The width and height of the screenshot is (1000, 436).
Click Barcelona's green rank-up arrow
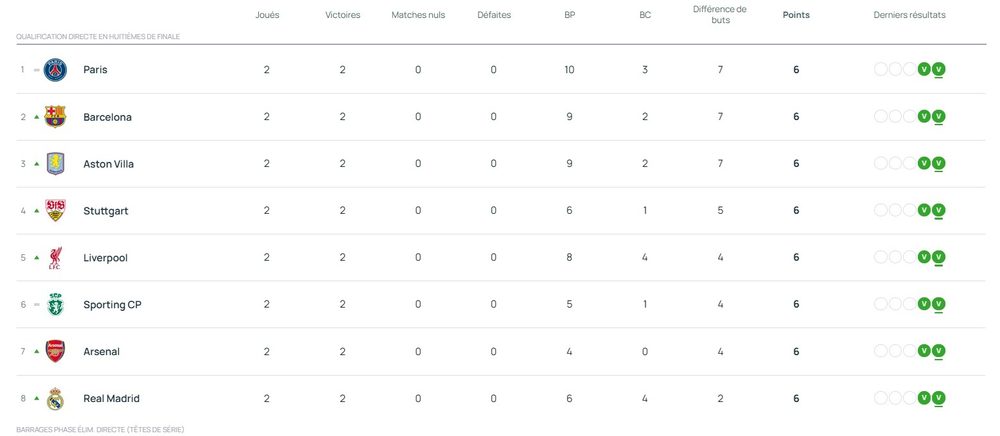(x=36, y=117)
